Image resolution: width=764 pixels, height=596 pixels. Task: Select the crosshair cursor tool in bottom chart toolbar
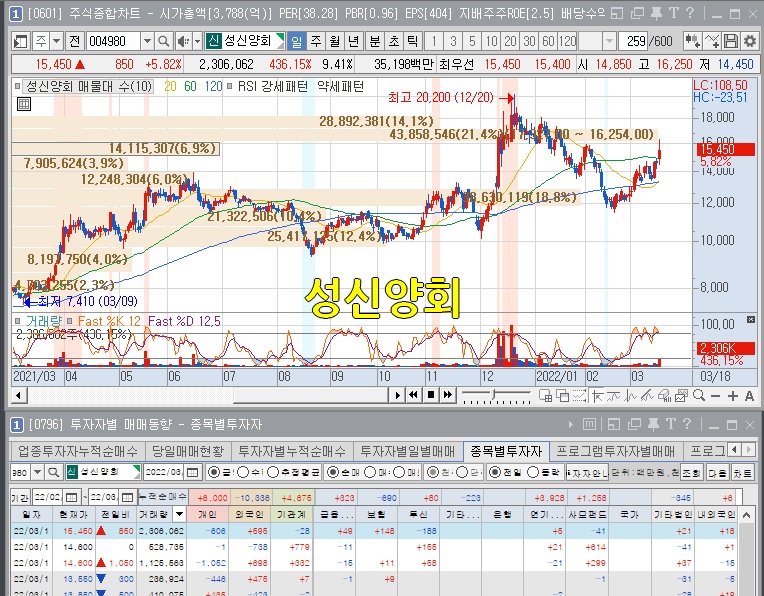click(596, 396)
